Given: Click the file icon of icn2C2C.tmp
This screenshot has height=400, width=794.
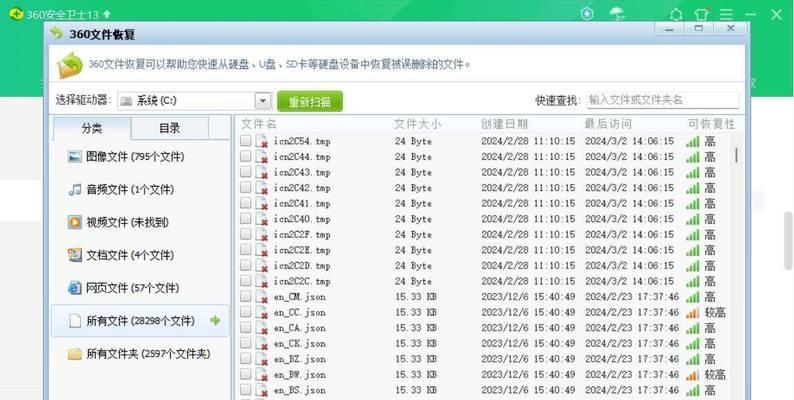Looking at the screenshot, I should pos(261,281).
